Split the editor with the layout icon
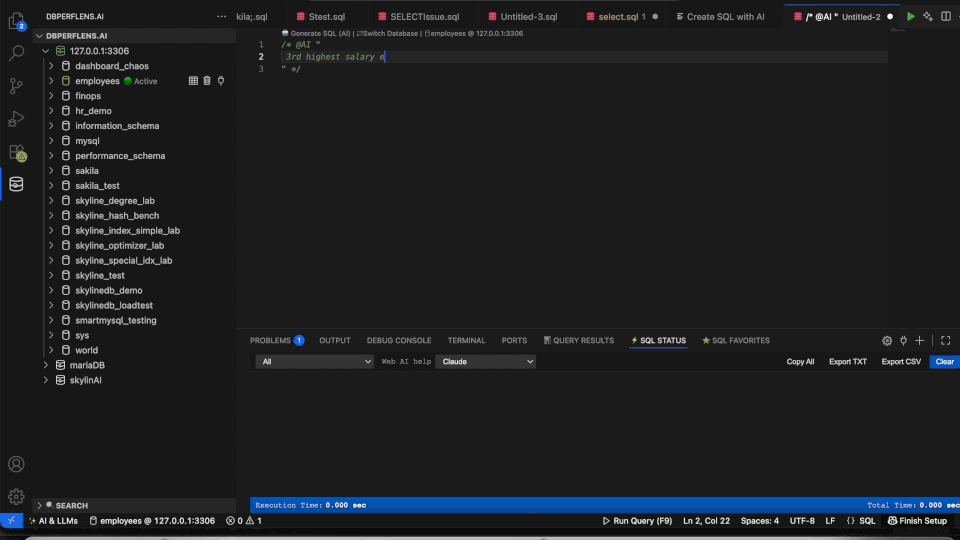 [x=946, y=17]
